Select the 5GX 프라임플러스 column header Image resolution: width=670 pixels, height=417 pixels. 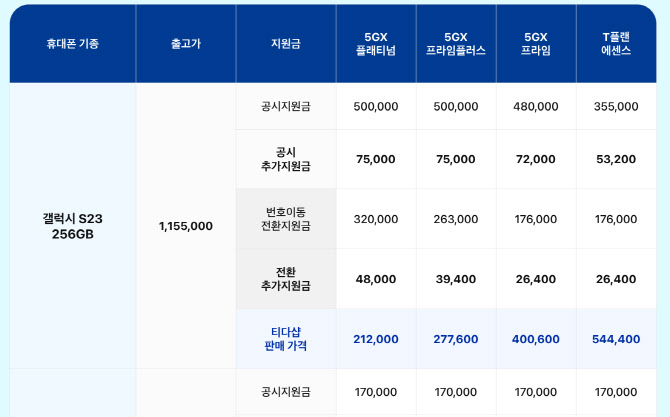click(456, 44)
